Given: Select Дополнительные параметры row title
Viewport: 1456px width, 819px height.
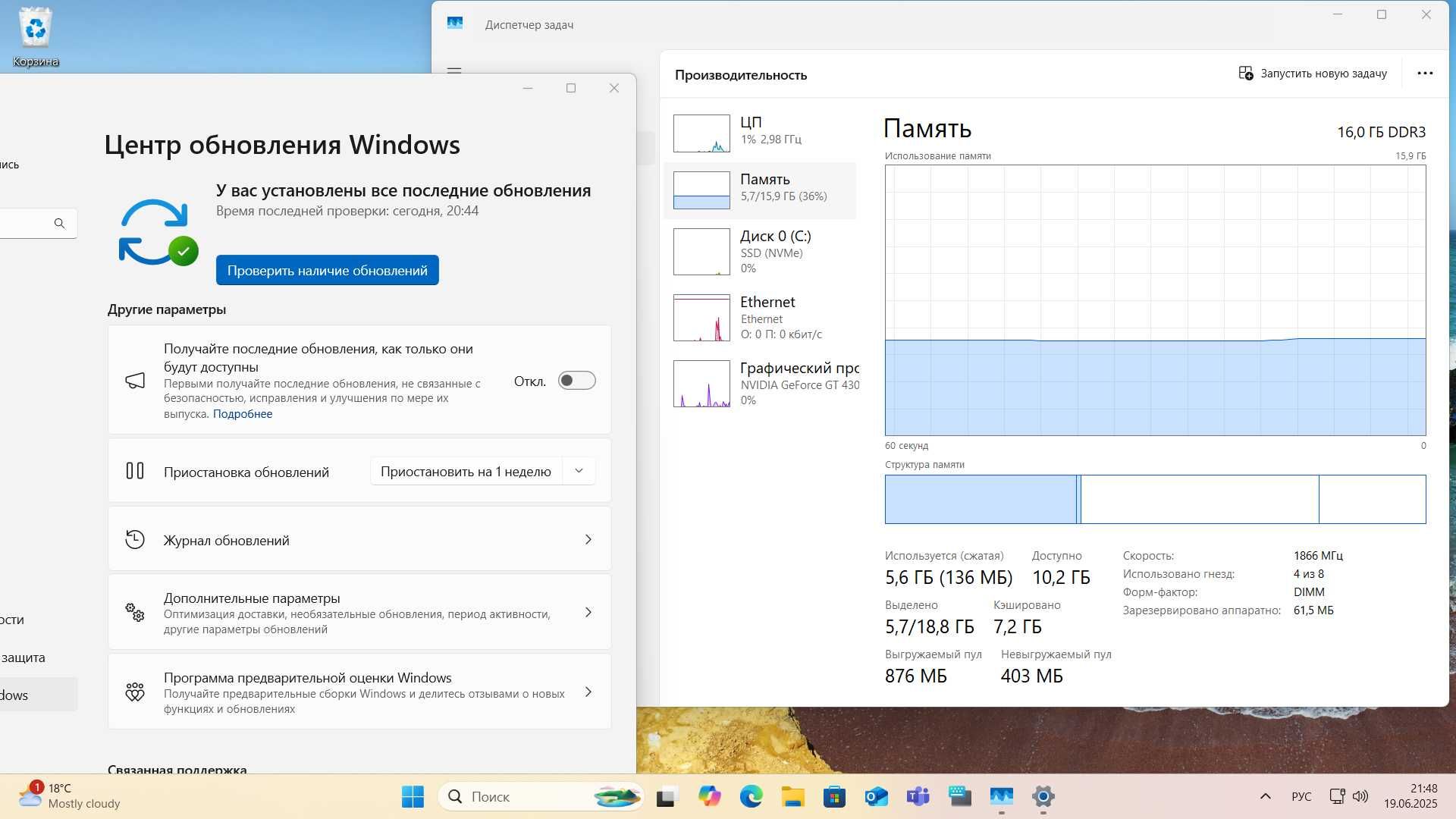Looking at the screenshot, I should tap(252, 598).
